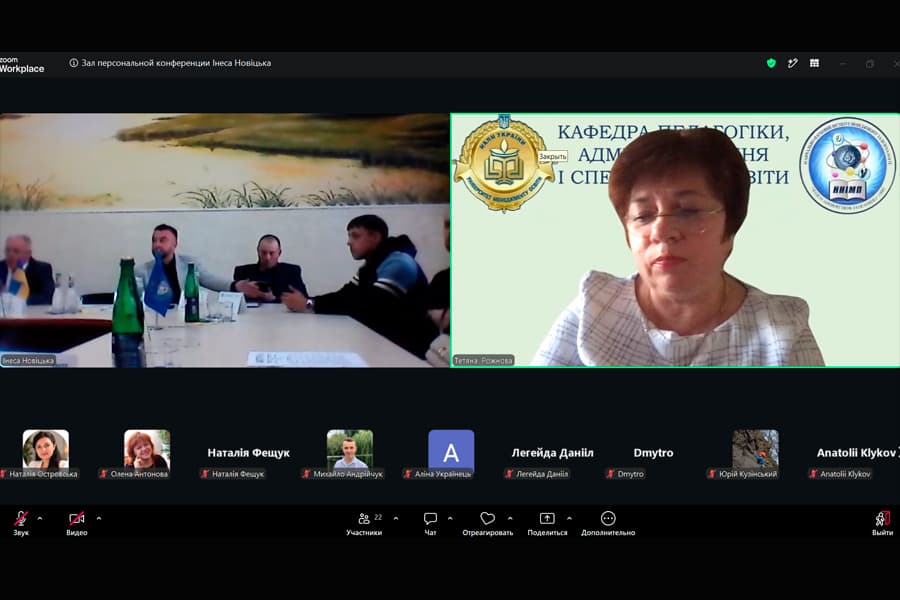The image size is (900, 600).
Task: Select Олена Антонова's participant thumbnail
Action: coord(147,449)
